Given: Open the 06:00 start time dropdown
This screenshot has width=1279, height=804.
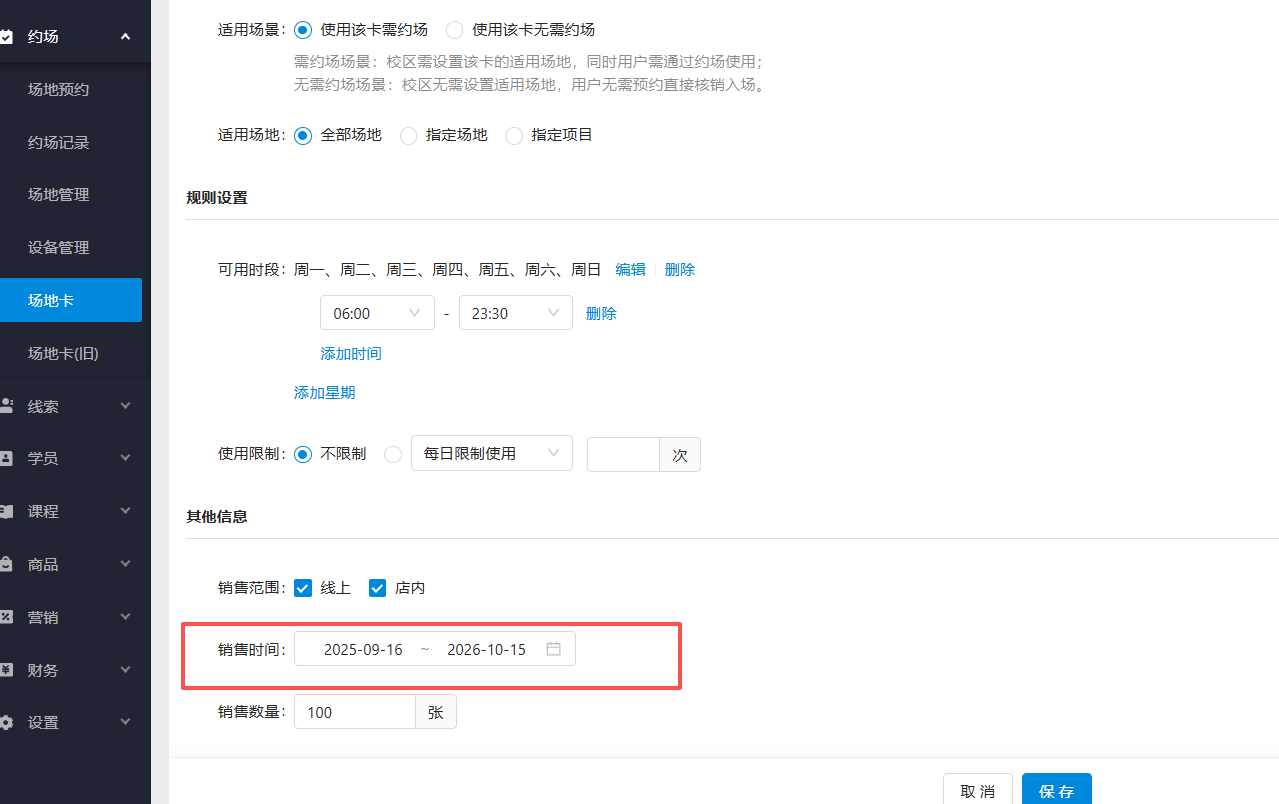Looking at the screenshot, I should tap(377, 312).
